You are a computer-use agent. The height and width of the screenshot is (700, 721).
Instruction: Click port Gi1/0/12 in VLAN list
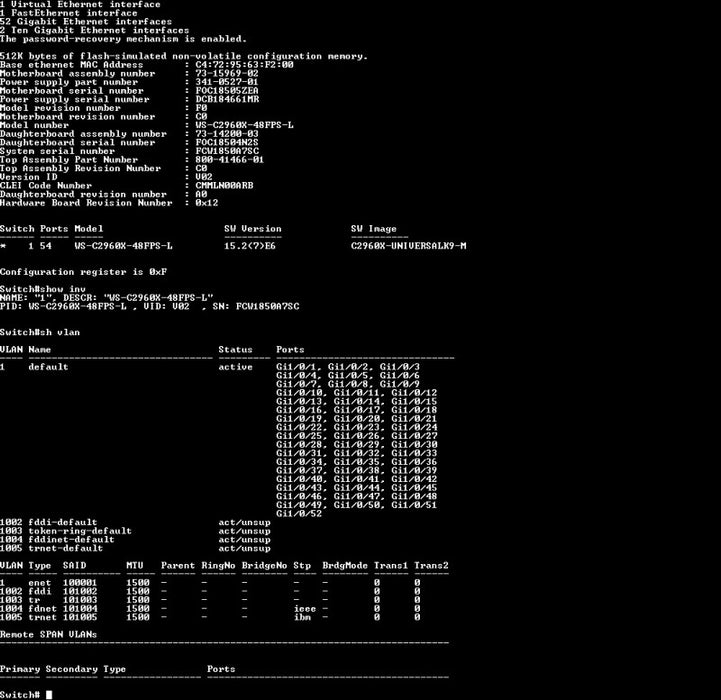414,393
